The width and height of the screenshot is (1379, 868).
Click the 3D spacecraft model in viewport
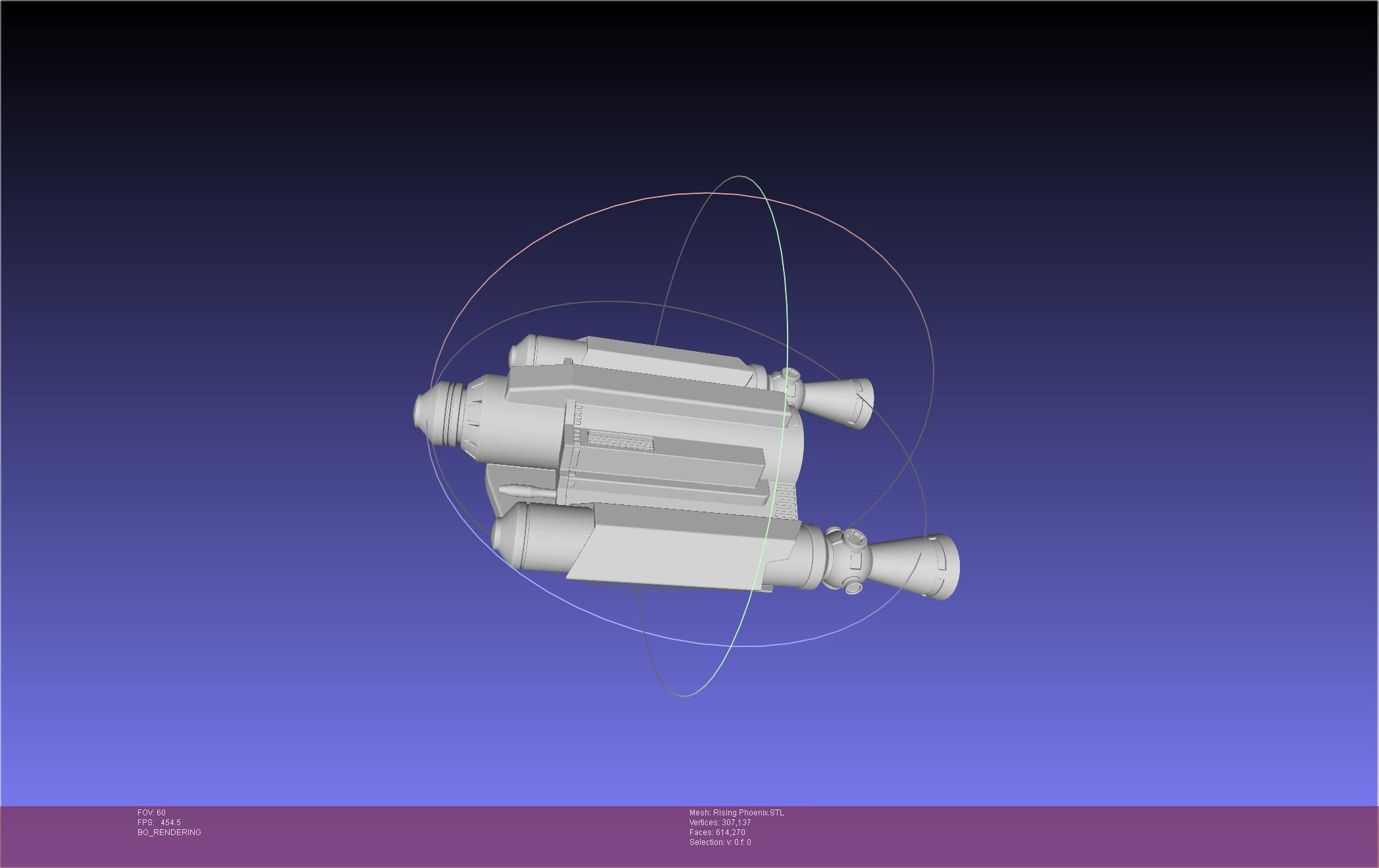pyautogui.click(x=686, y=467)
